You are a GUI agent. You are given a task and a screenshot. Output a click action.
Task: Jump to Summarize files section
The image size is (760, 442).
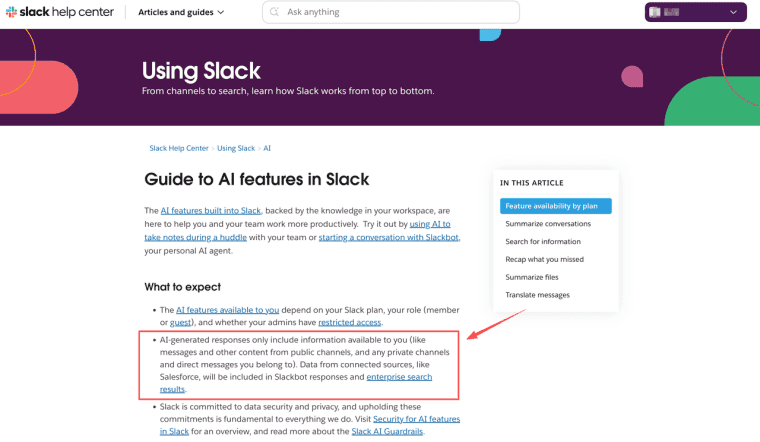click(x=532, y=277)
